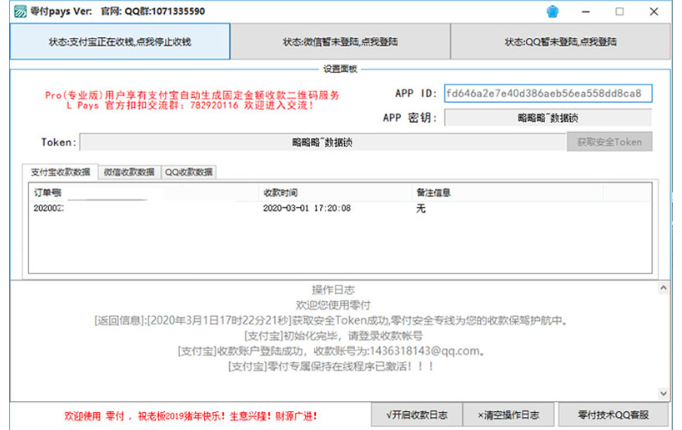Switch to the 微信收款数据 tab
Viewport: 682px width, 430px height.
(x=129, y=172)
